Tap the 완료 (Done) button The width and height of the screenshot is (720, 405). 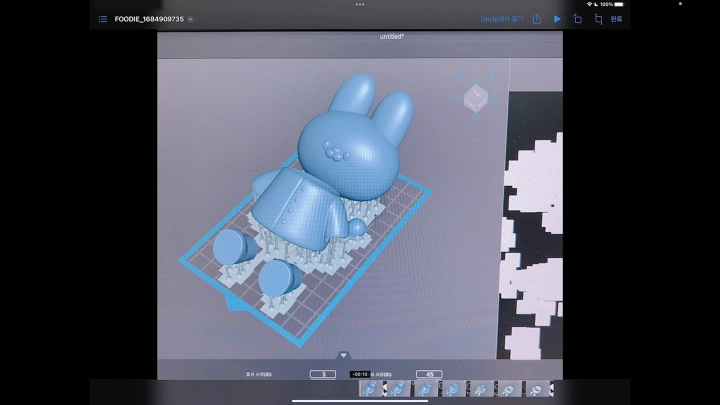click(x=616, y=19)
